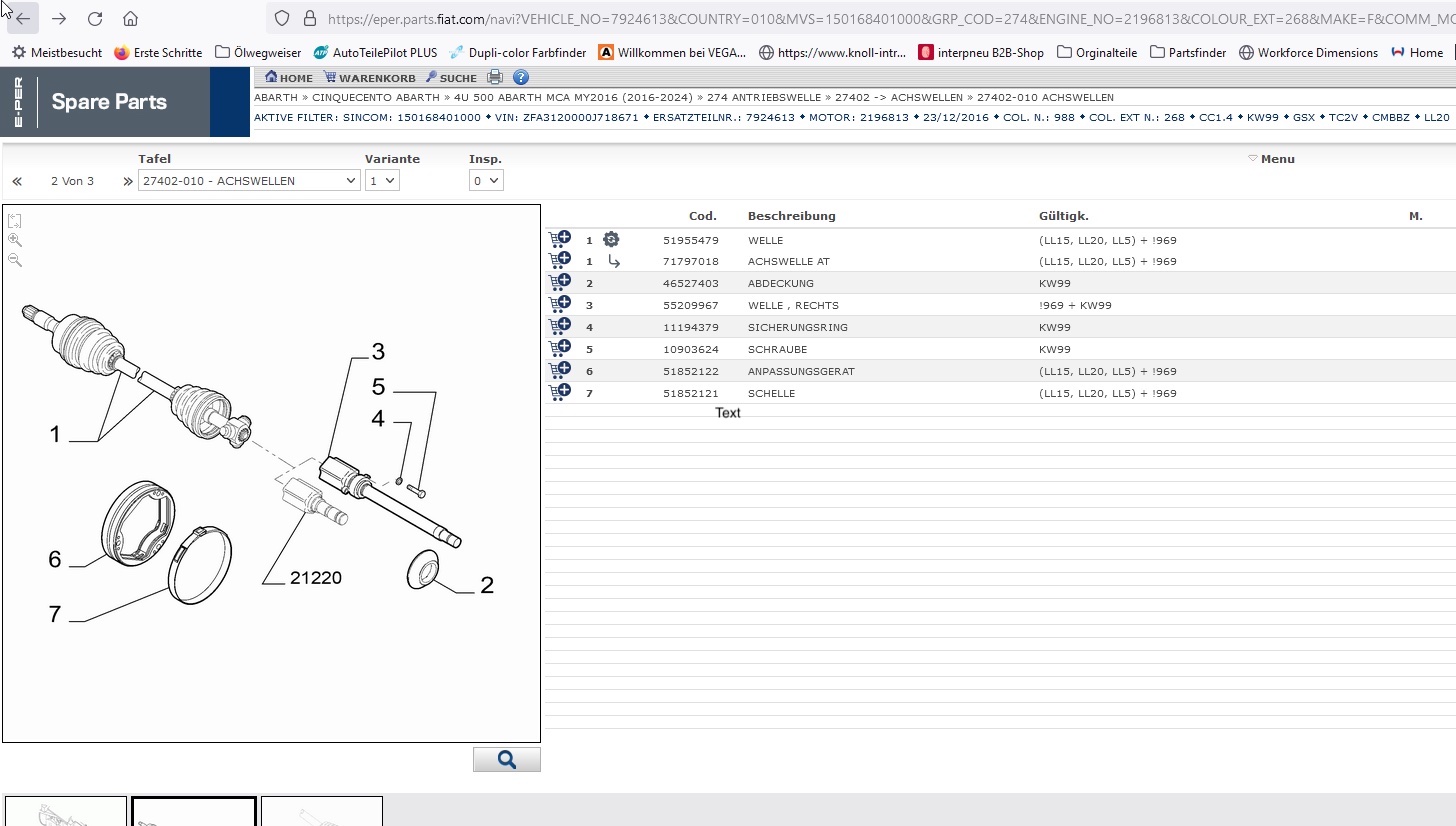The image size is (1456, 826).
Task: Zoom out of the parts diagram
Action: (x=15, y=260)
